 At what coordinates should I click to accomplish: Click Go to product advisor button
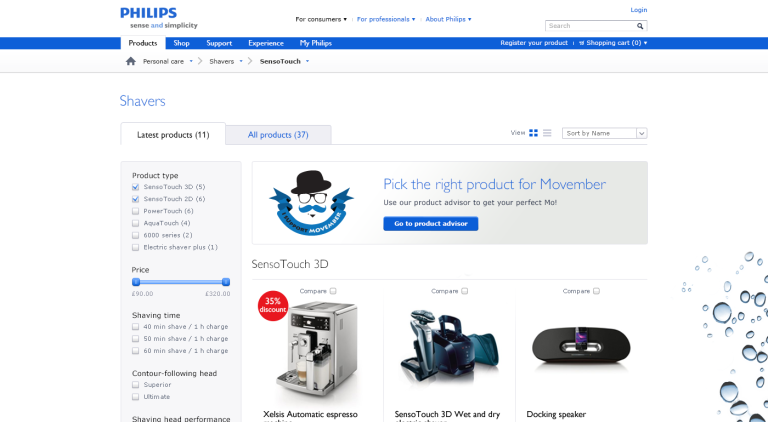tap(431, 224)
